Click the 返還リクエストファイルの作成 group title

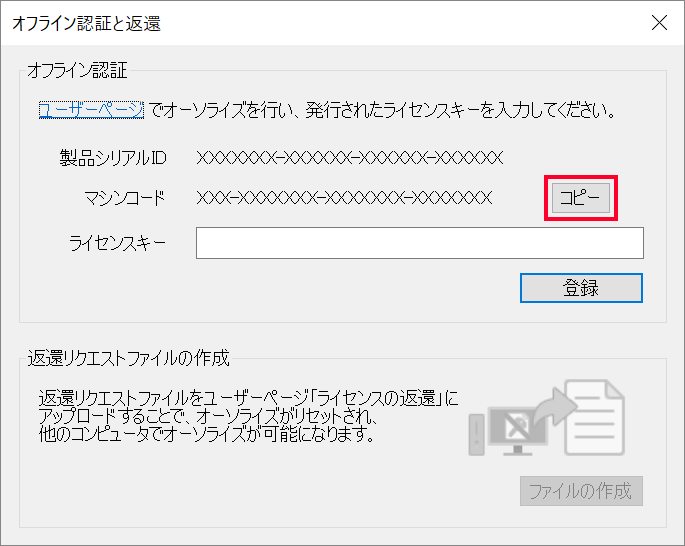tap(128, 358)
